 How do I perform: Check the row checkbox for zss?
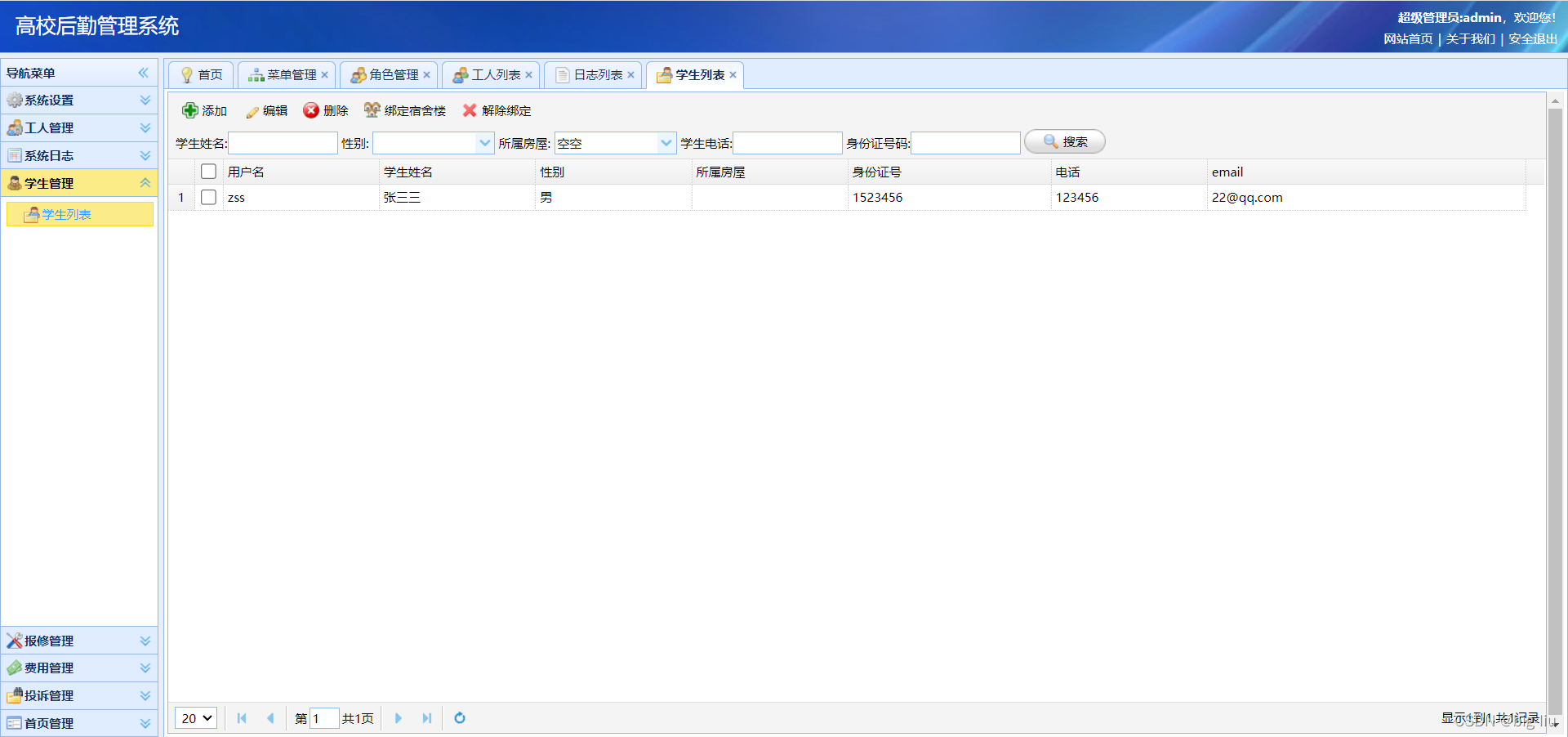(208, 197)
